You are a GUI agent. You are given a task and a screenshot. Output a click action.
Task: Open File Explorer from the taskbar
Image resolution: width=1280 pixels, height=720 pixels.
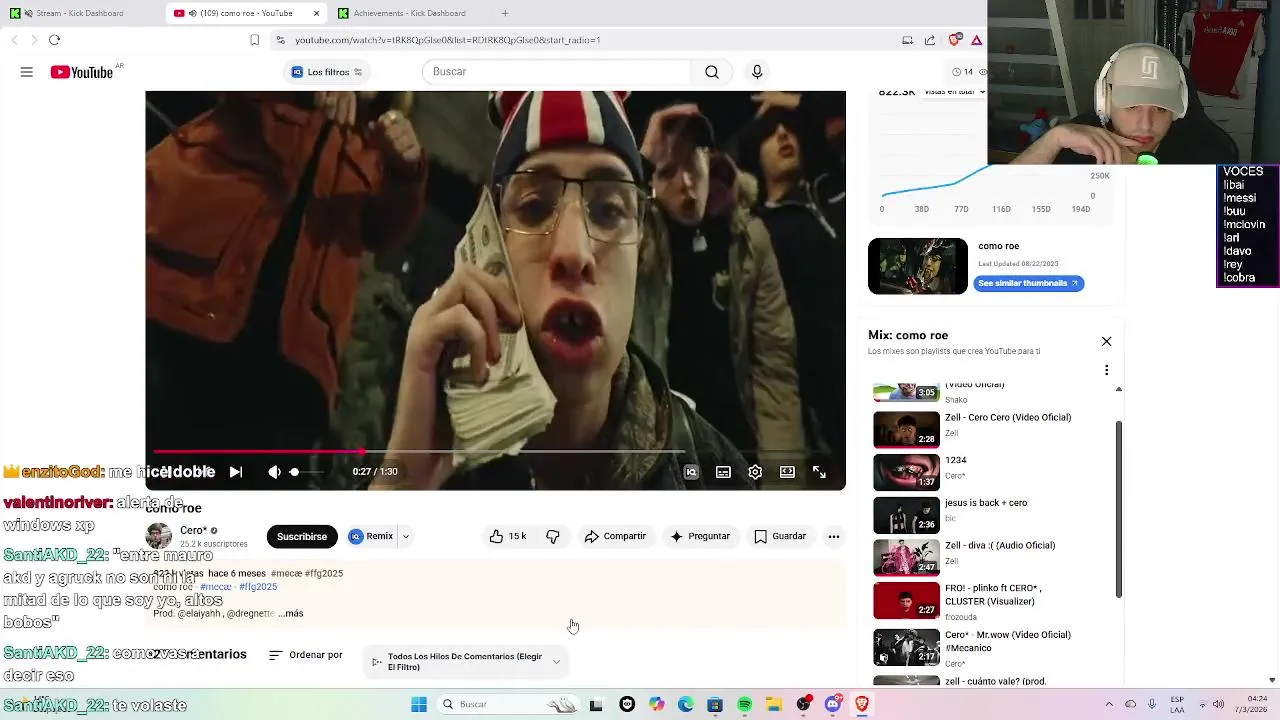coord(774,704)
